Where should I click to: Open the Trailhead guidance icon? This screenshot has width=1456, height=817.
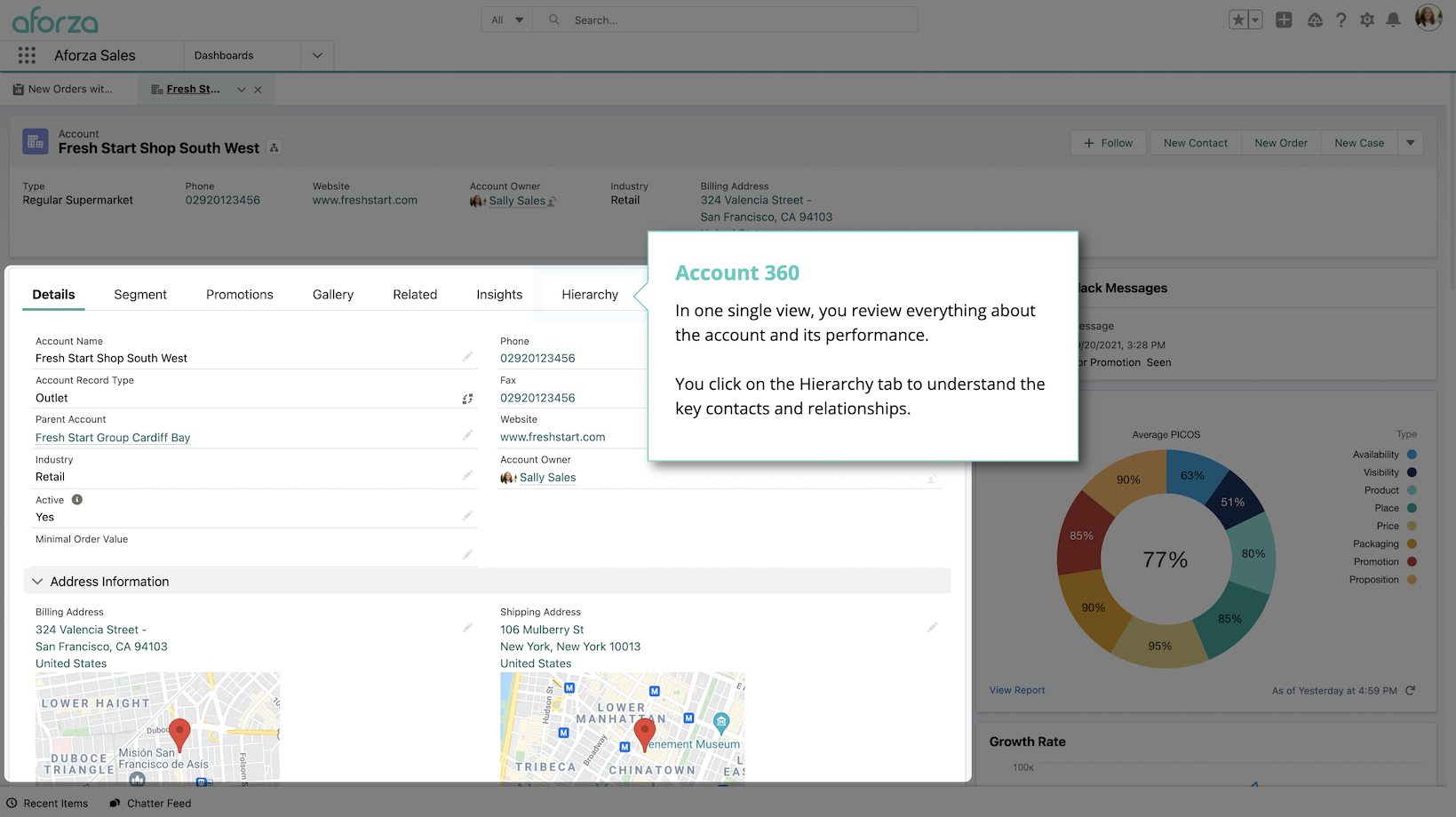coord(1315,20)
